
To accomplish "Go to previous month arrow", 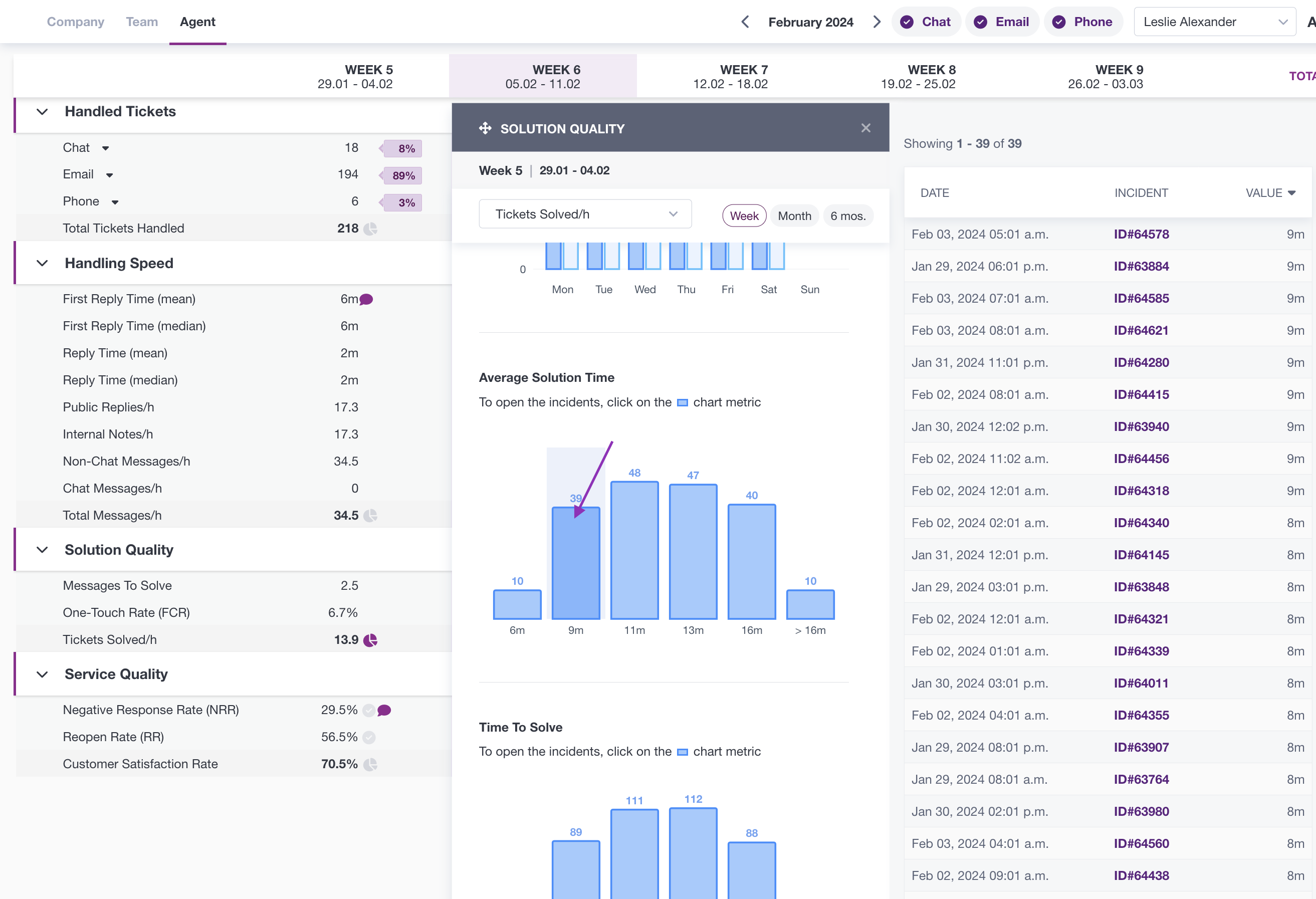I will pyautogui.click(x=745, y=22).
